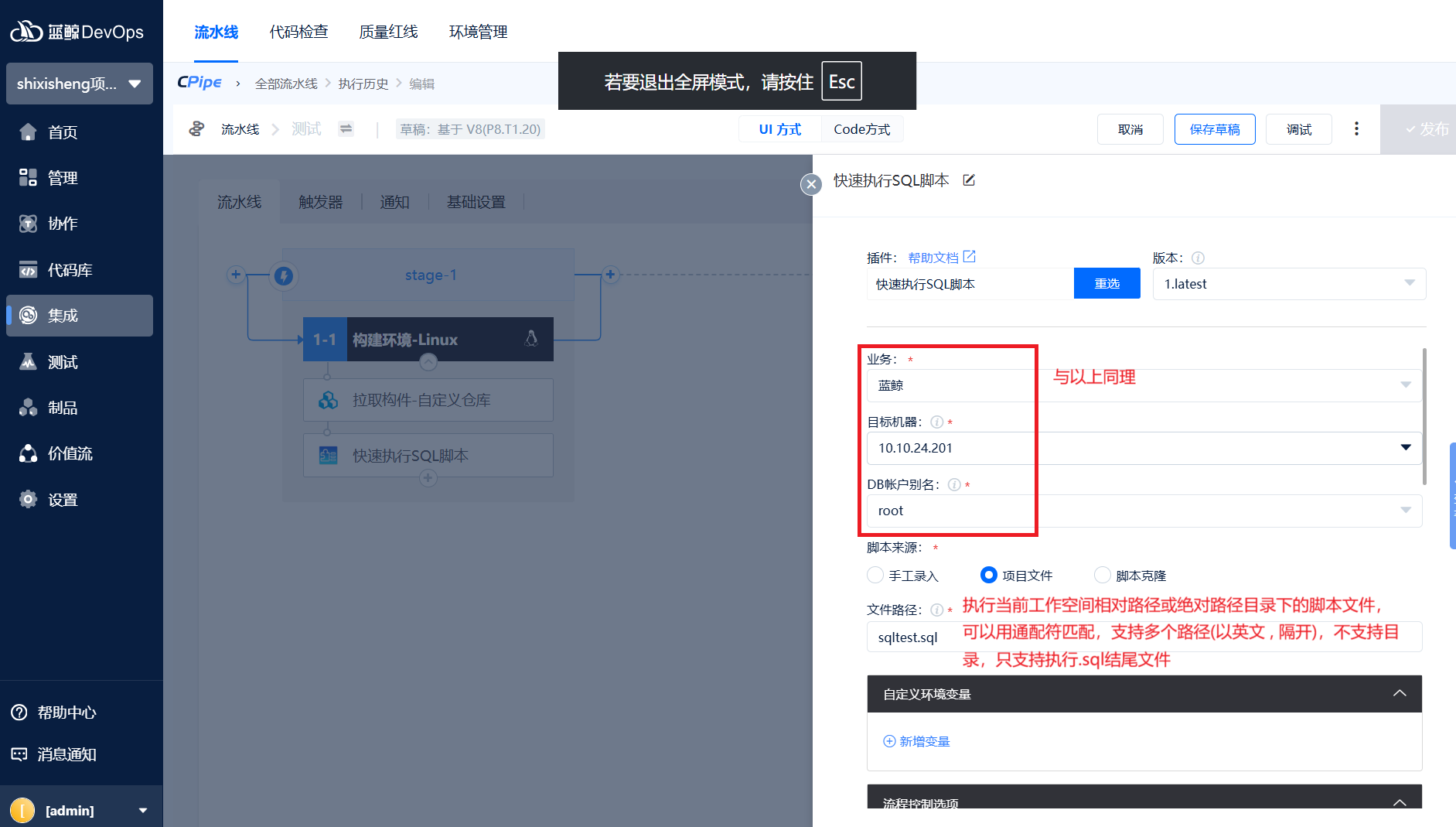Open the three-dot more options menu

coord(1356,129)
